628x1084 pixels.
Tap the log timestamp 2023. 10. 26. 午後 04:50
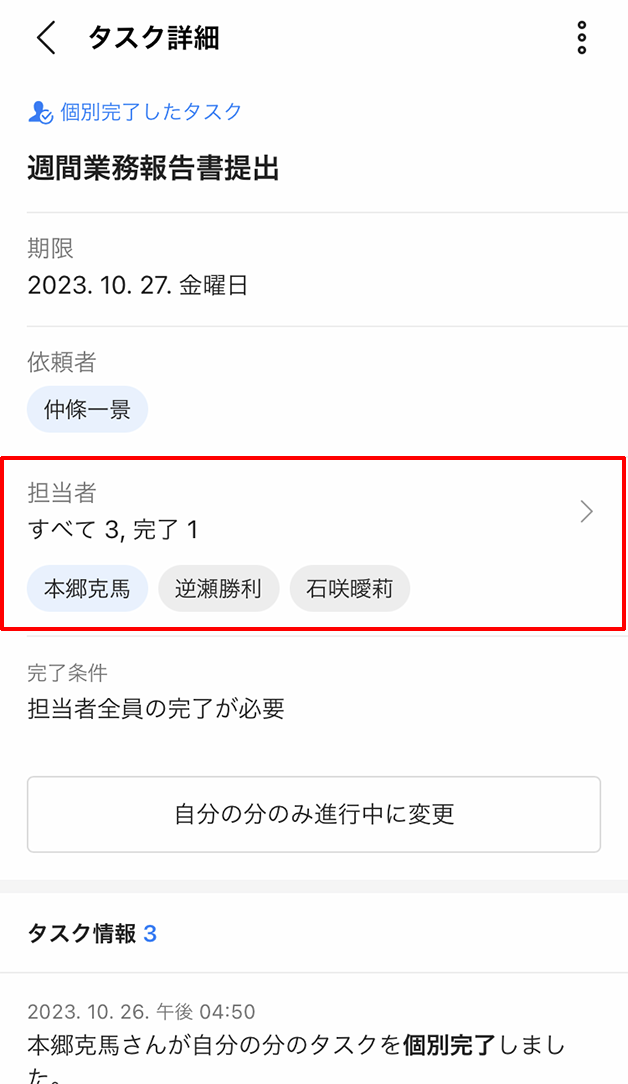click(x=141, y=1011)
